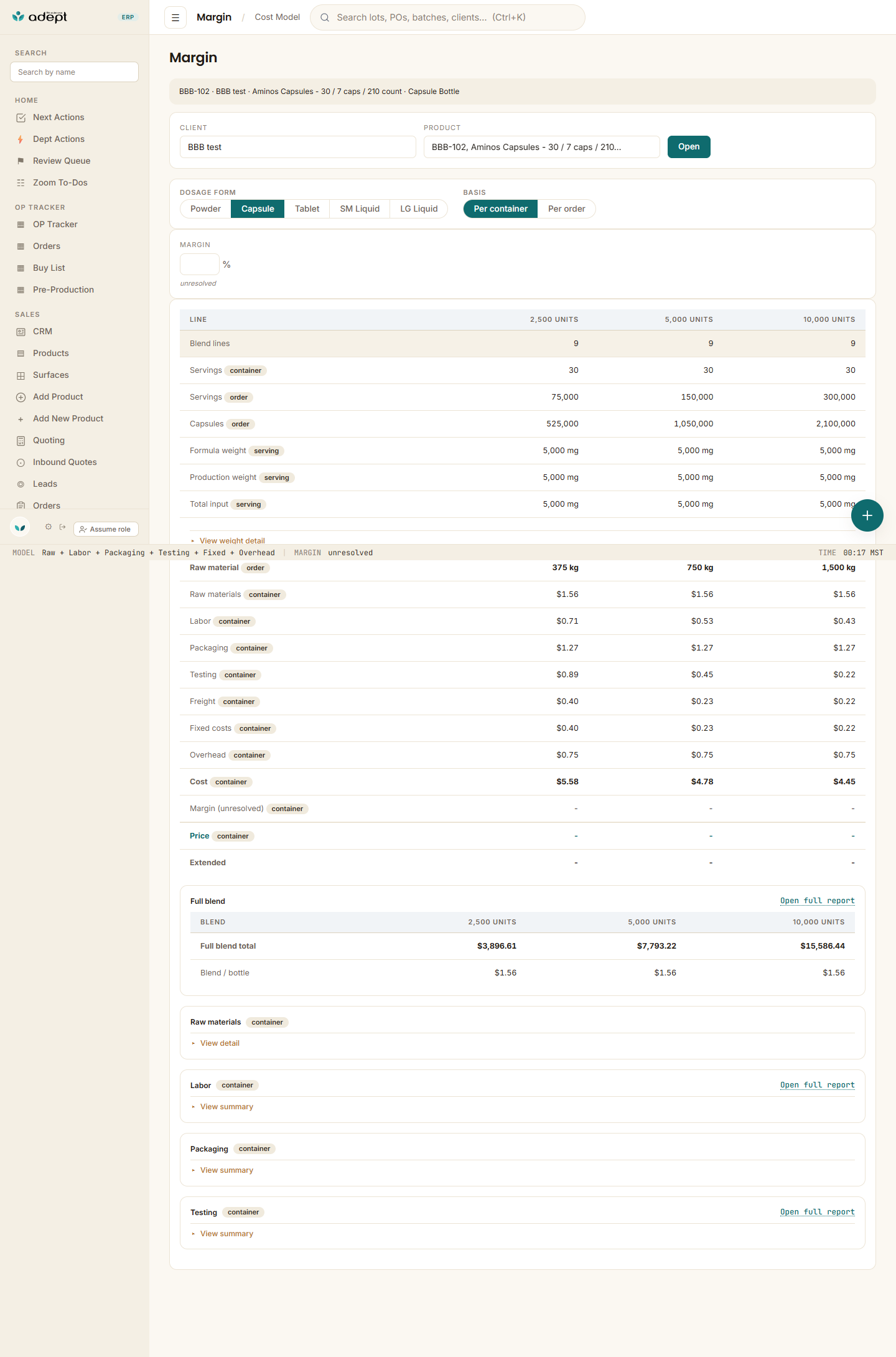The height and width of the screenshot is (1357, 896).
Task: Click the Inbound Quotes icon
Action: [x=21, y=463]
